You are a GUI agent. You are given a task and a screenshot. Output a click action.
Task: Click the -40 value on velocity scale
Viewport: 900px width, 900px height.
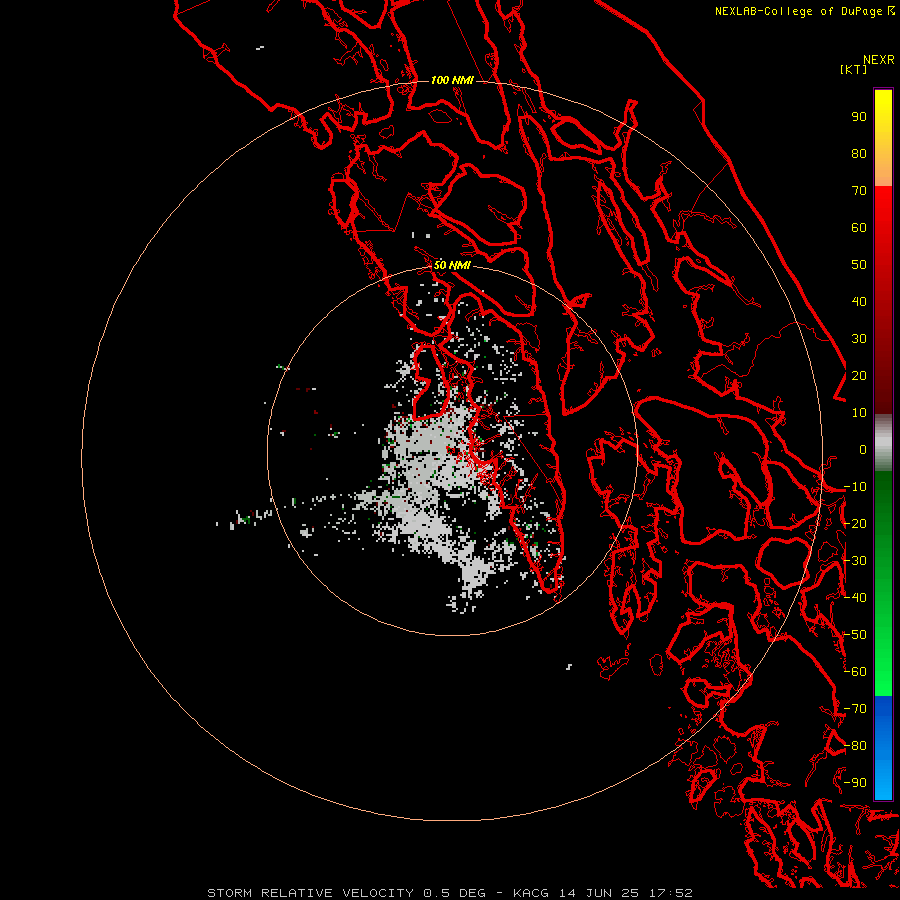(855, 598)
